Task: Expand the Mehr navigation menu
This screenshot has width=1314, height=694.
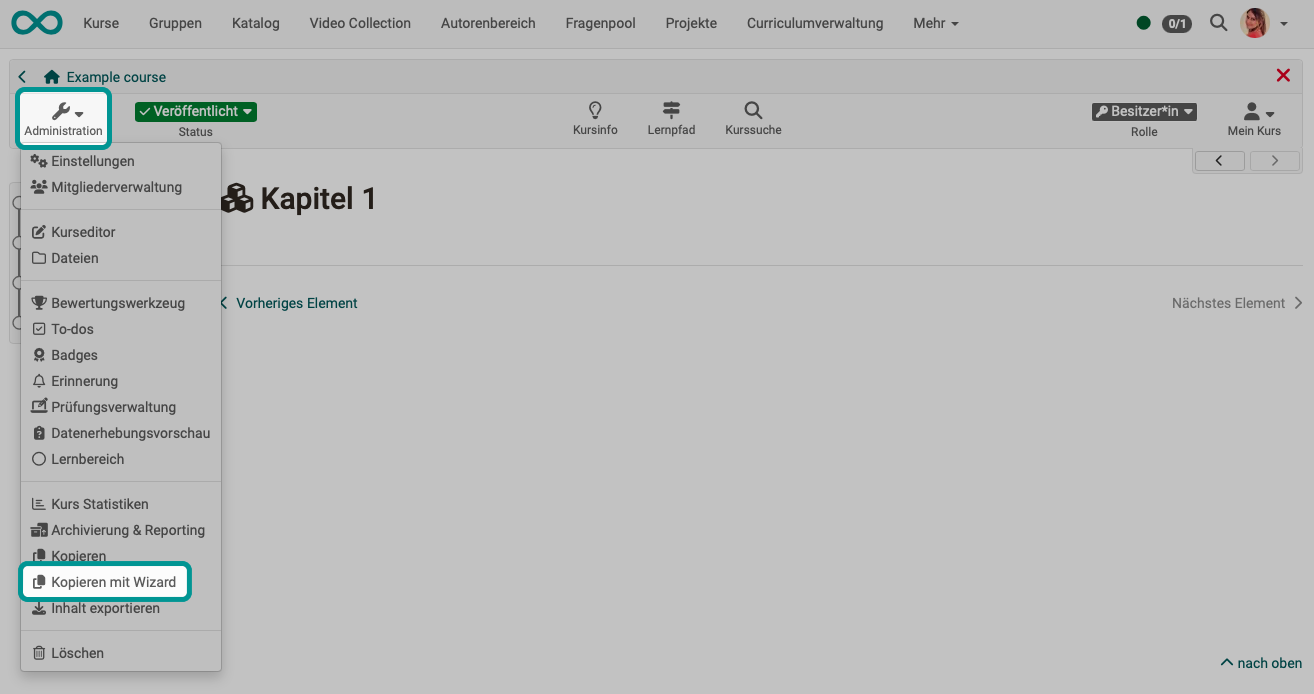Action: tap(935, 23)
